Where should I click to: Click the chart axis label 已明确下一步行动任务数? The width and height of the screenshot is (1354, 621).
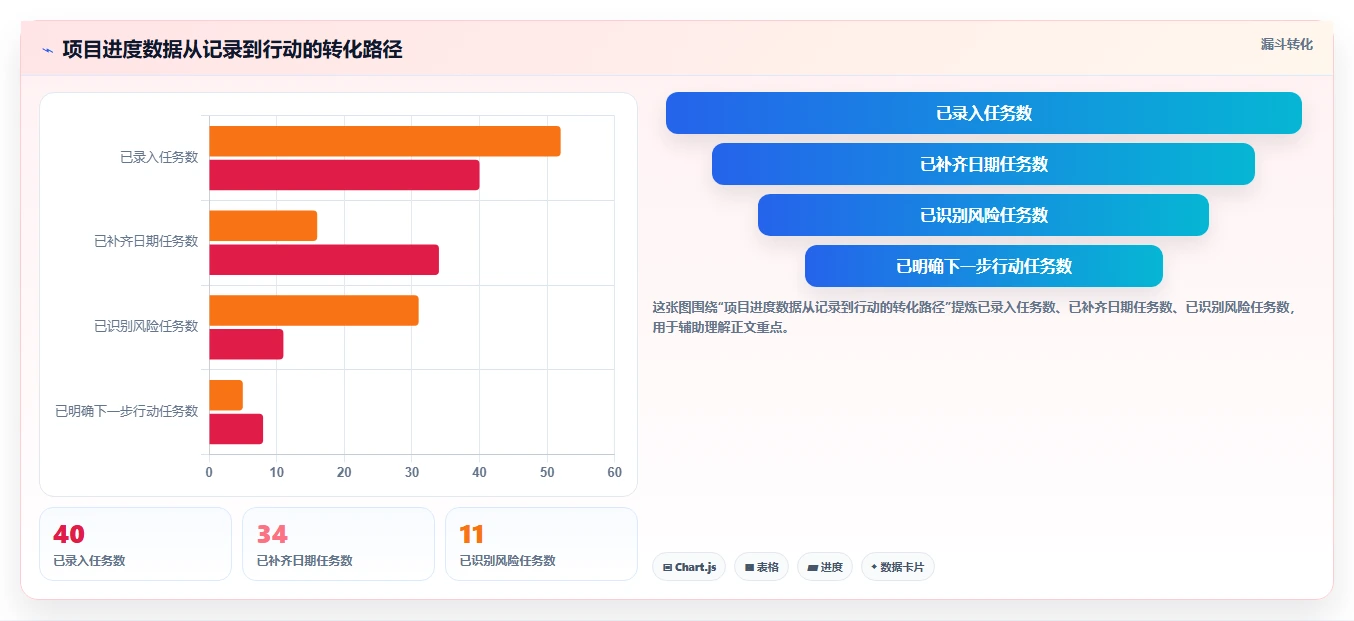pyautogui.click(x=127, y=411)
